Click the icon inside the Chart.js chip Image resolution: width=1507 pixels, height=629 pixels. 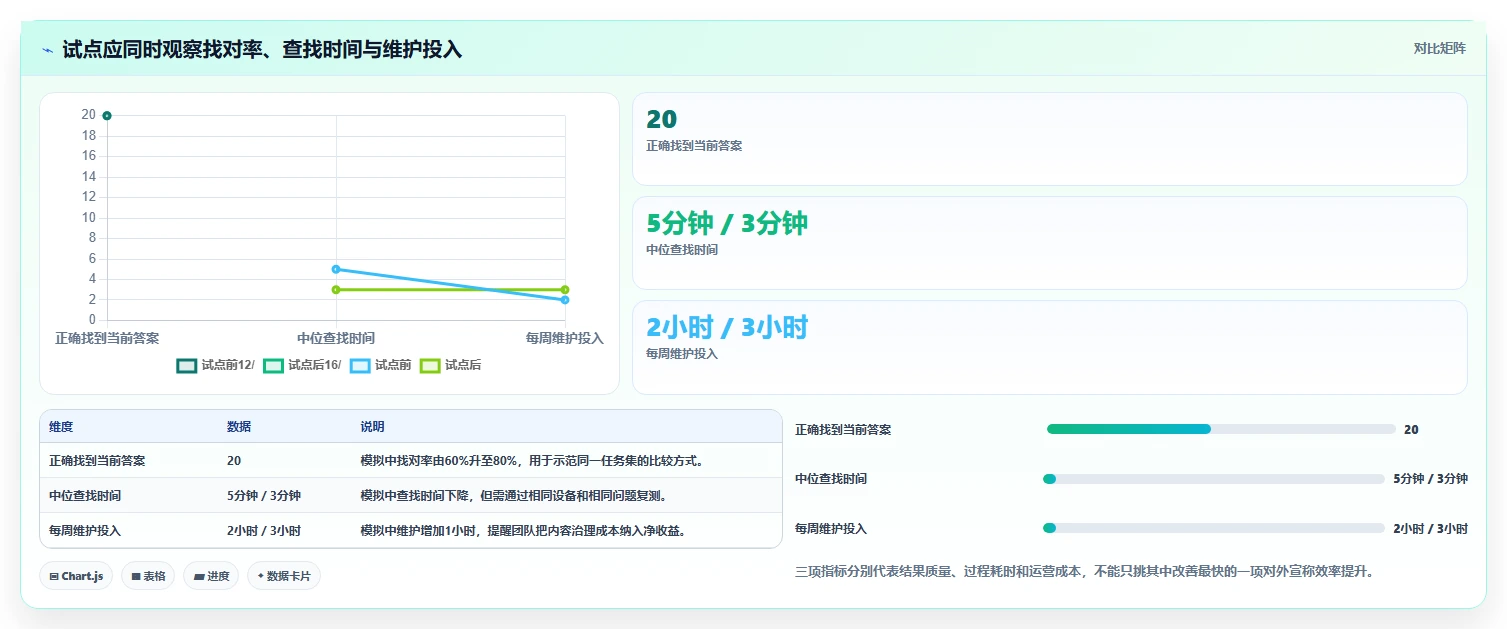point(54,577)
